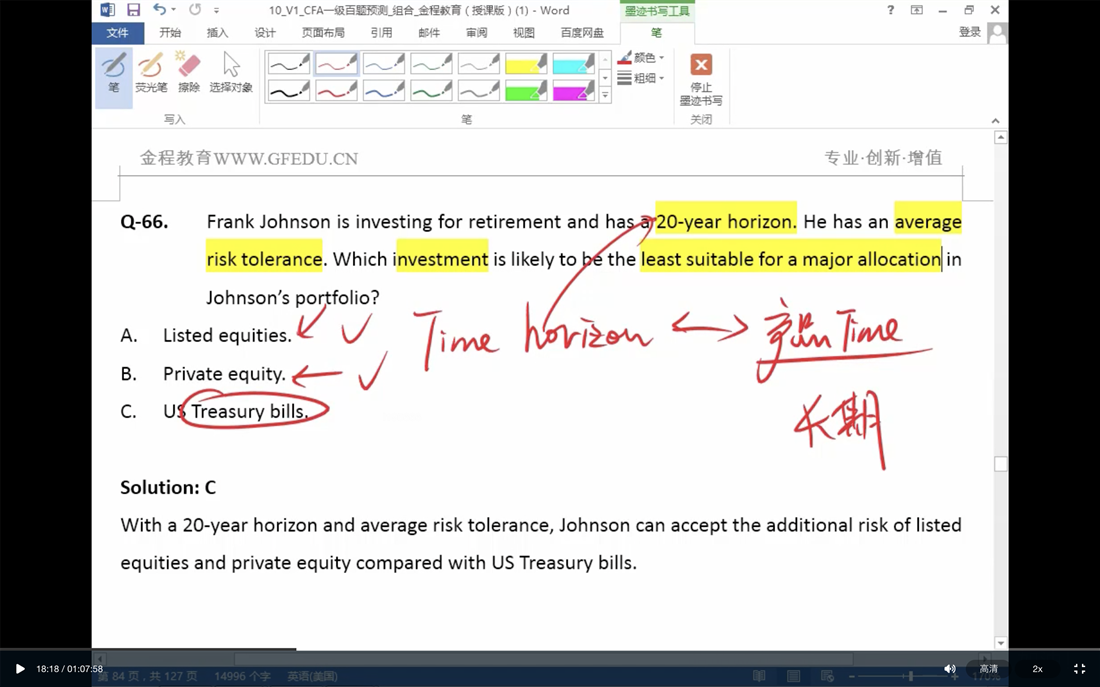1100x687 pixels.
Task: Choose the yellow highlighter preset
Action: (x=526, y=63)
